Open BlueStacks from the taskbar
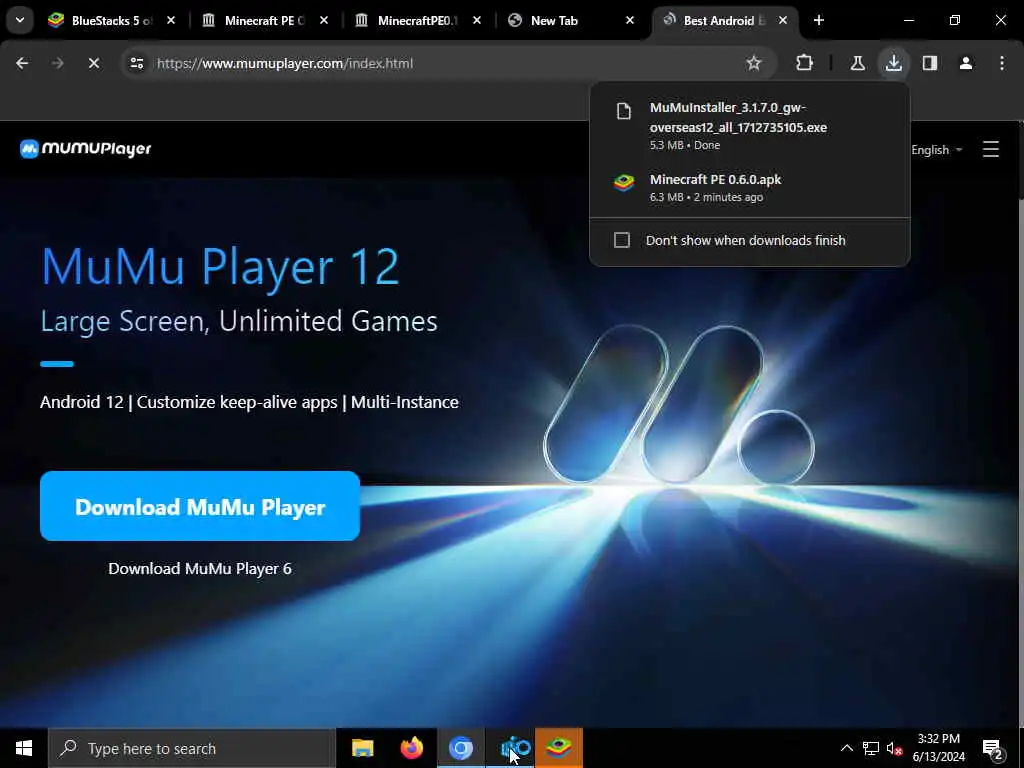Screen dimensions: 1024x768 pos(559,748)
